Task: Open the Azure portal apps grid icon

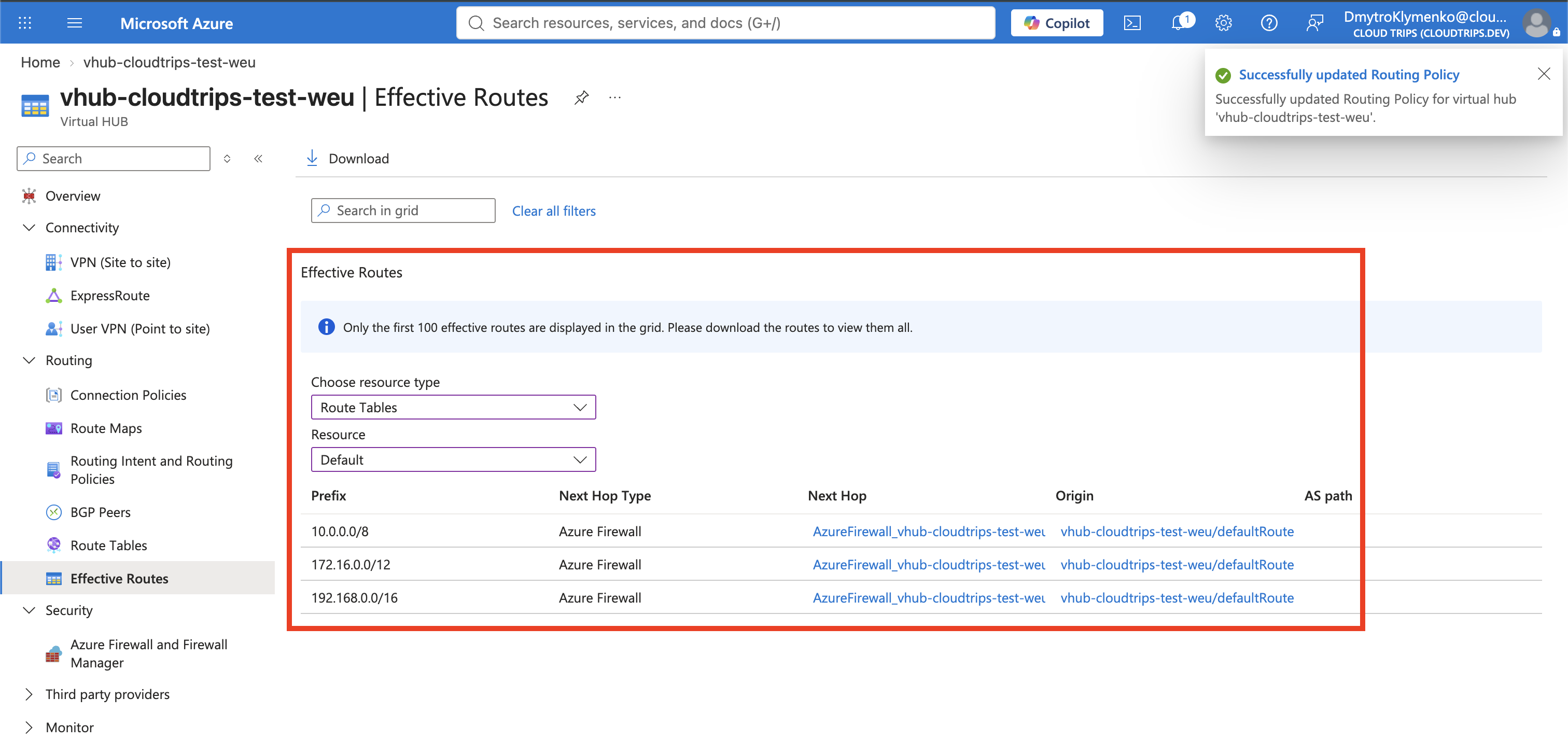Action: tap(25, 23)
